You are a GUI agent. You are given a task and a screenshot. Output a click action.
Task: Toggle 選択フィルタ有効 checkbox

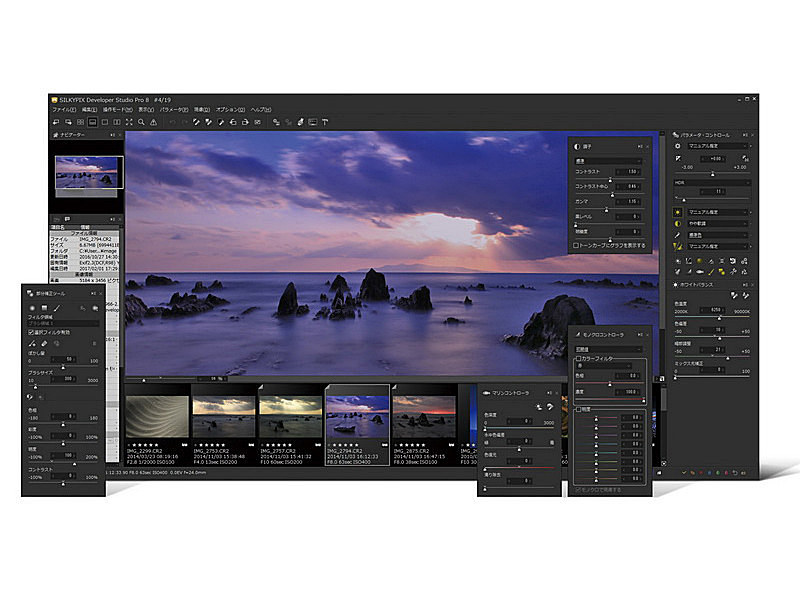31,332
